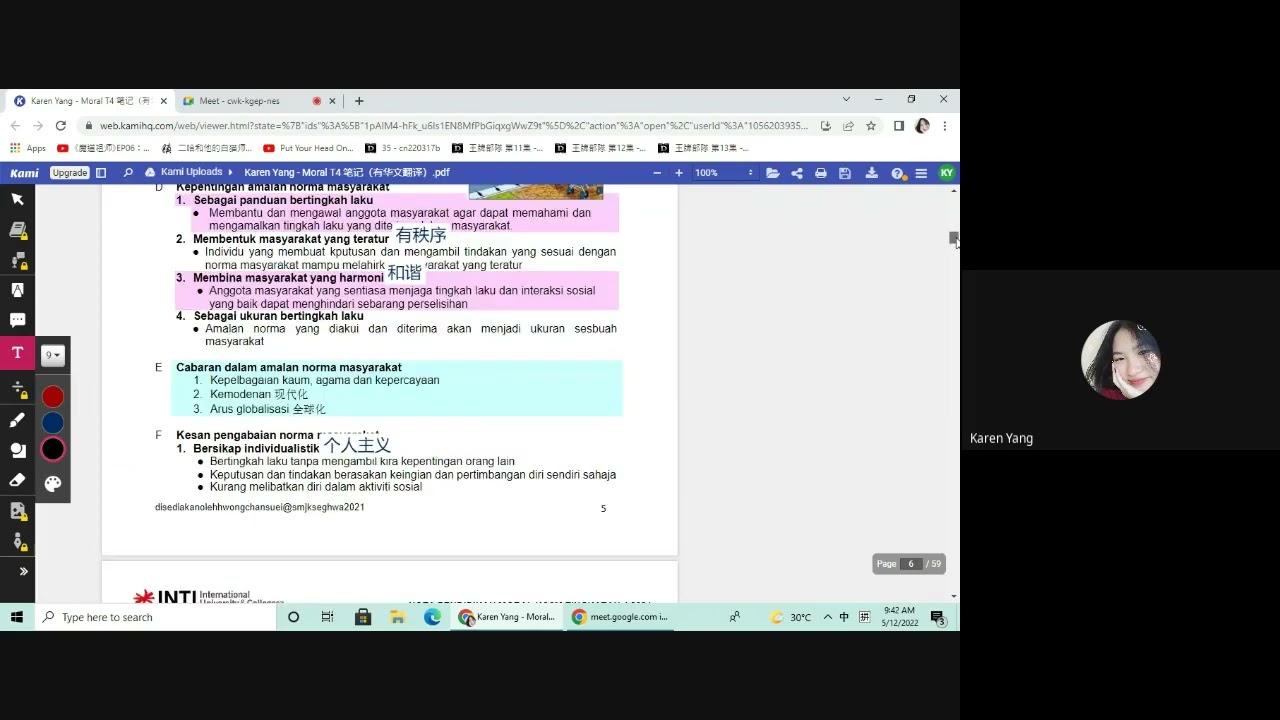Open the custom color palette
This screenshot has height=720, width=1280.
click(53, 484)
